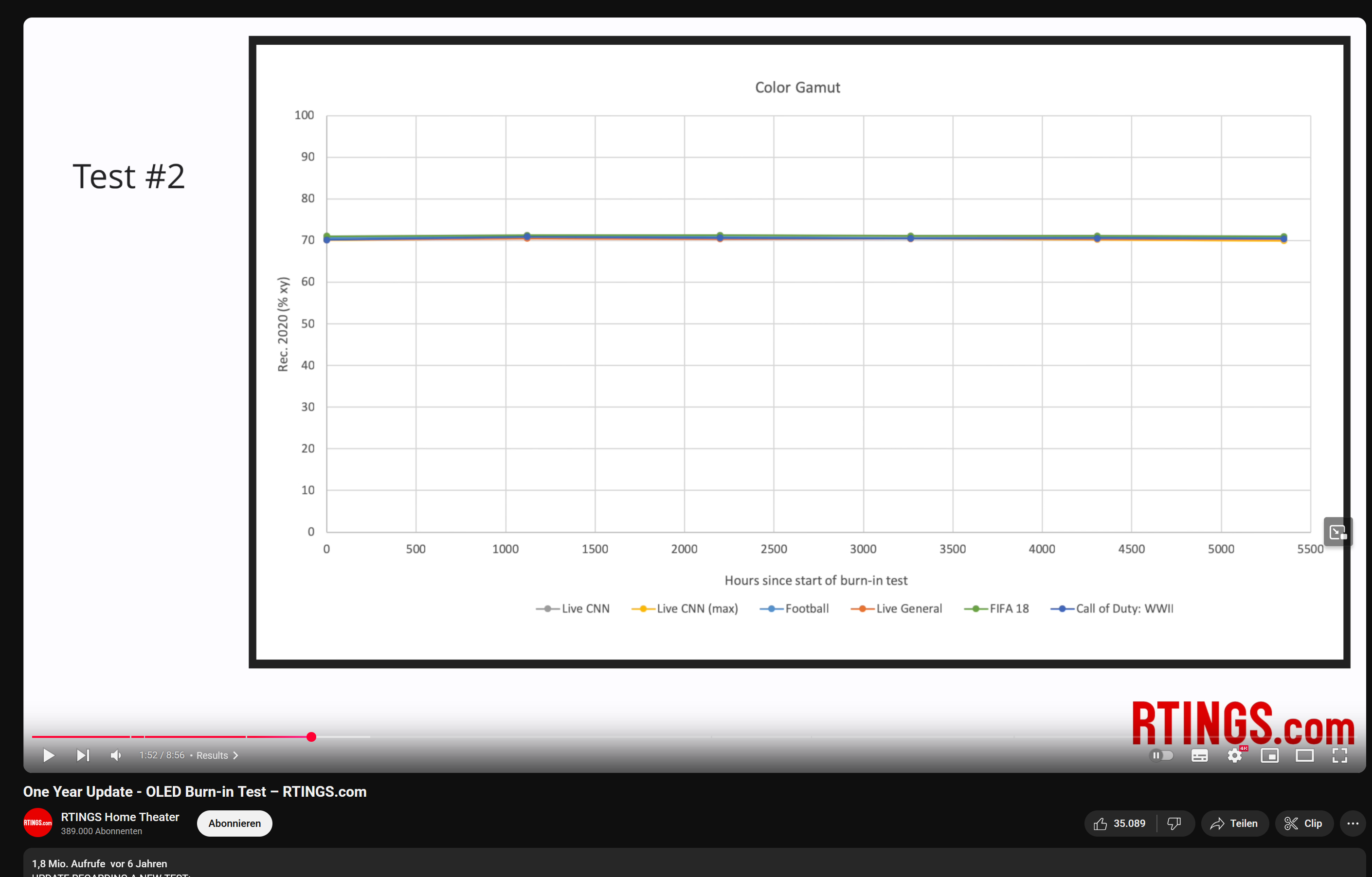This screenshot has height=877, width=1372.
Task: Click the Play button to resume video
Action: point(49,755)
